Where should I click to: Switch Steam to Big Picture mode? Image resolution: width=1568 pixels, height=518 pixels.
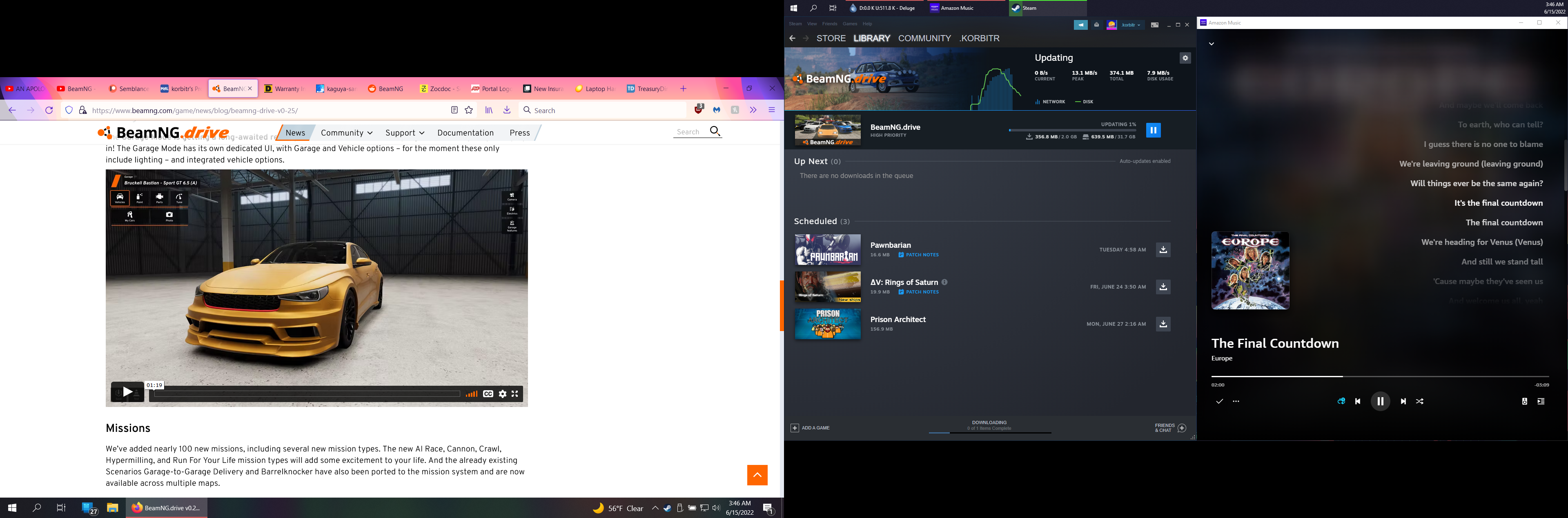pyautogui.click(x=1154, y=25)
